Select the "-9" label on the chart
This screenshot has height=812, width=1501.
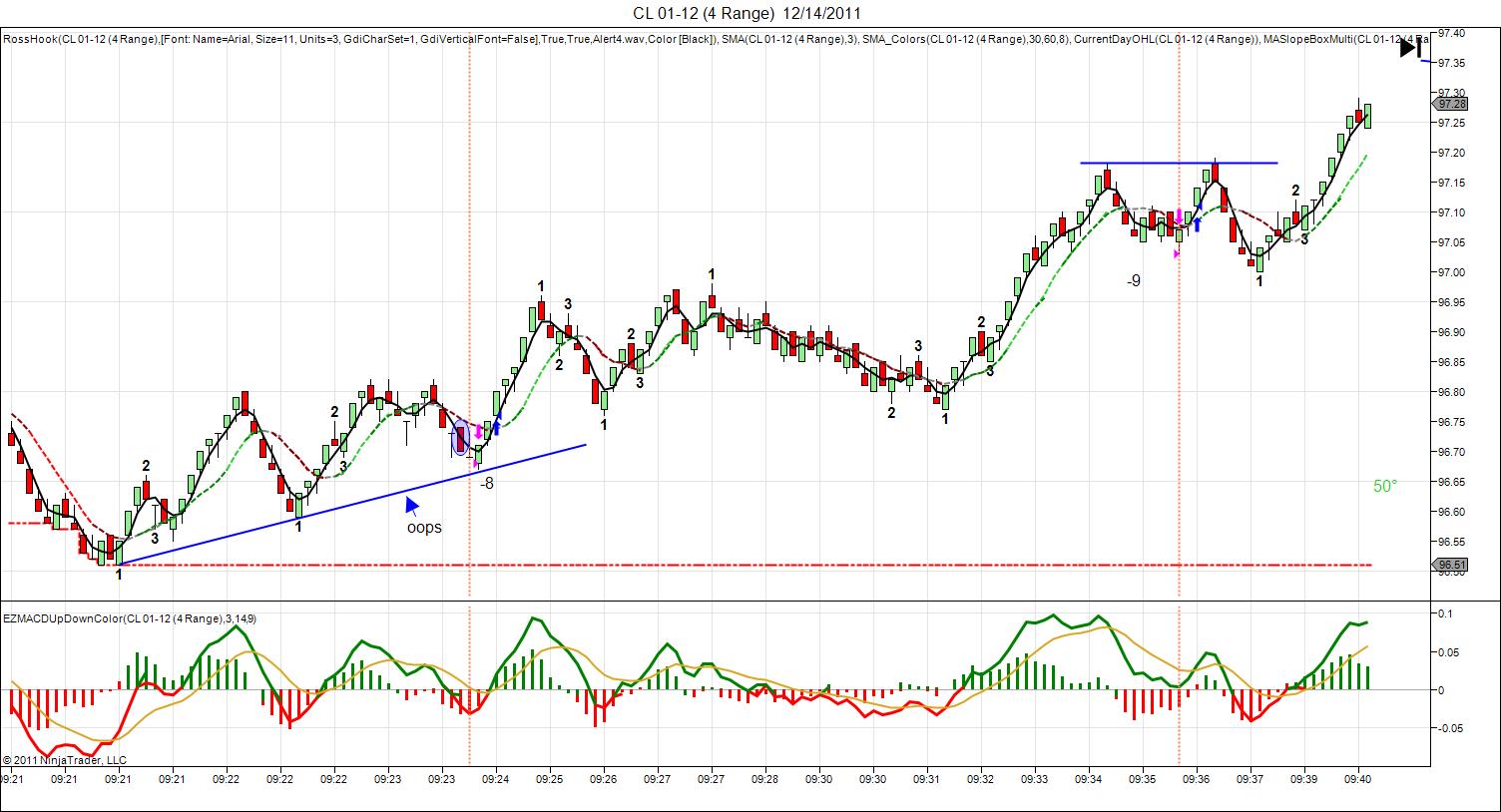[1133, 281]
